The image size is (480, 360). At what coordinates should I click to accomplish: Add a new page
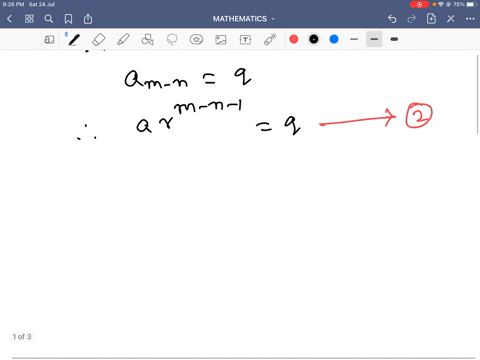(x=431, y=19)
